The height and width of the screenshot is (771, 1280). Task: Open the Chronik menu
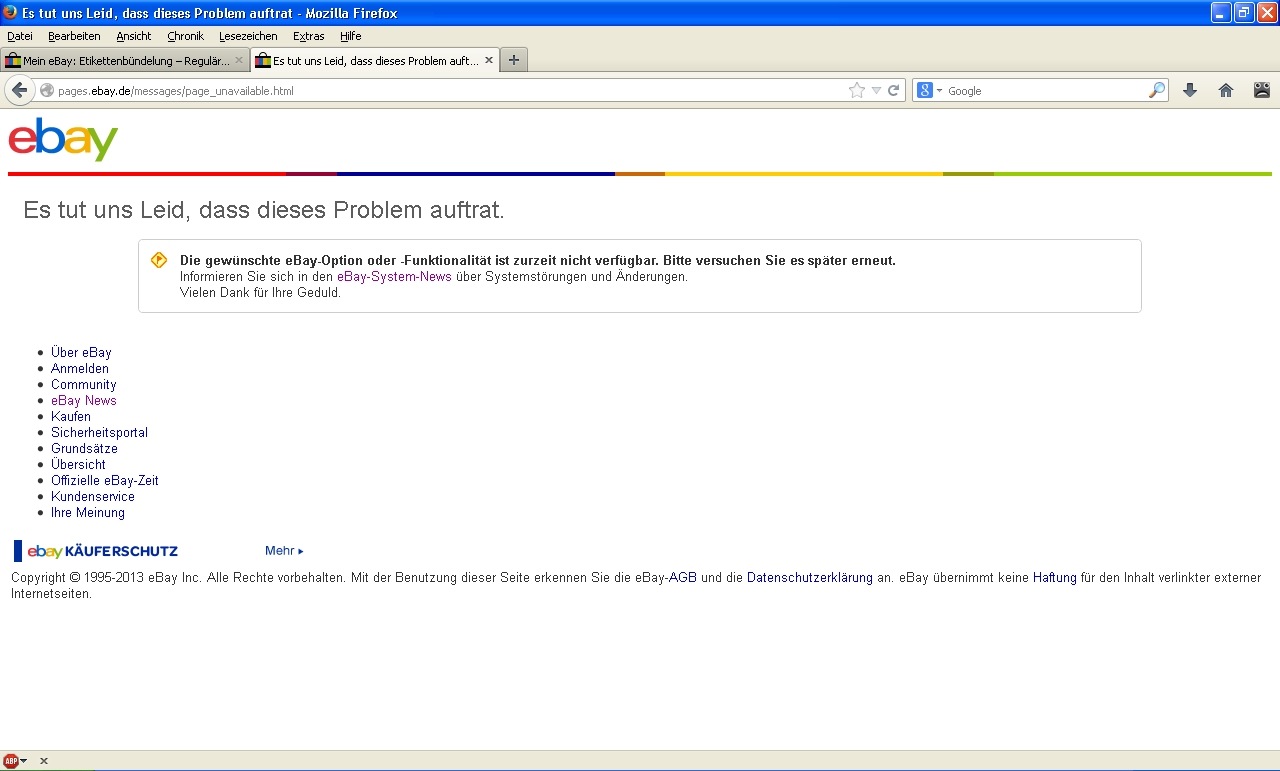pos(185,36)
